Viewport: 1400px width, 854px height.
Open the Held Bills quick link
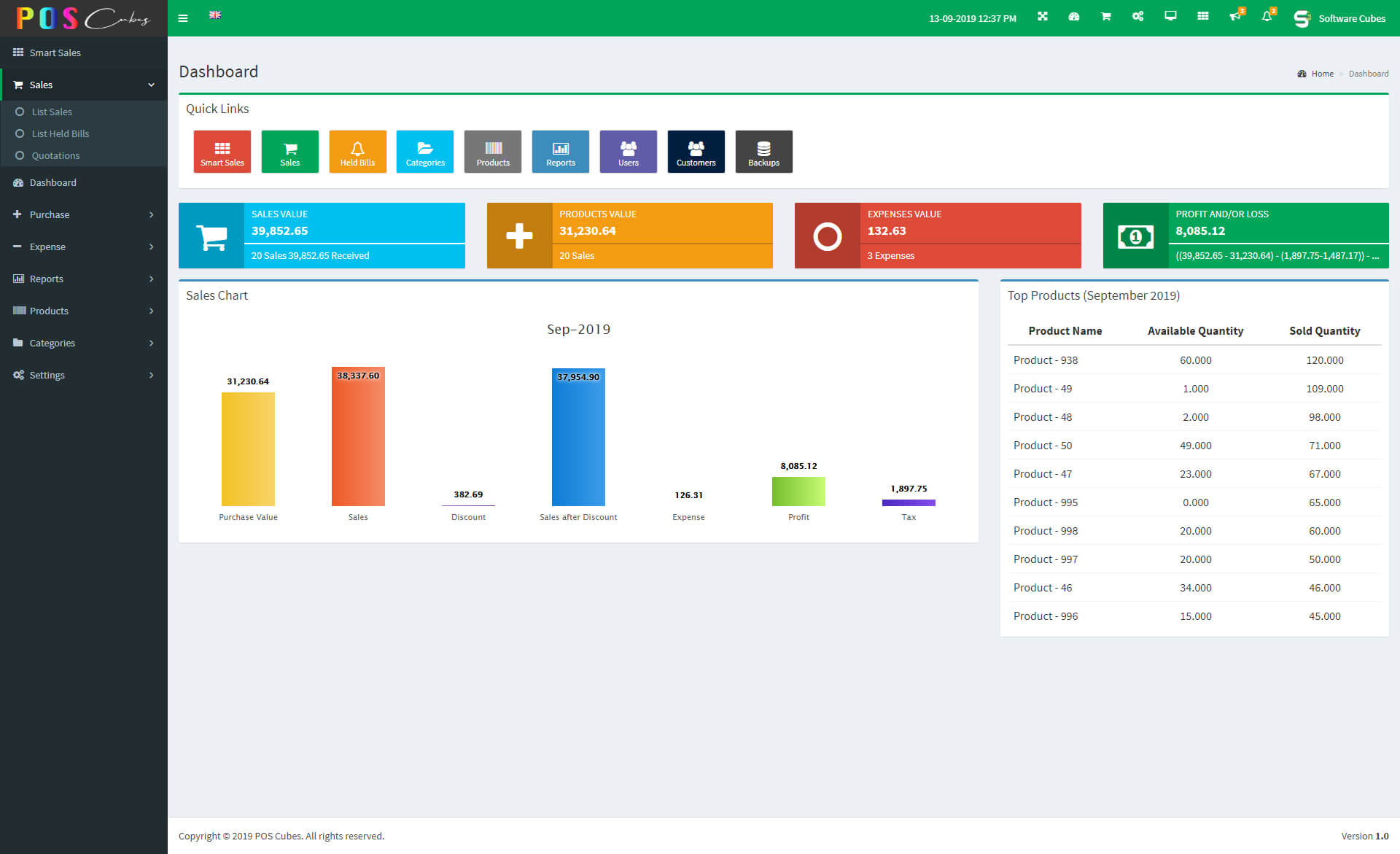(x=357, y=152)
